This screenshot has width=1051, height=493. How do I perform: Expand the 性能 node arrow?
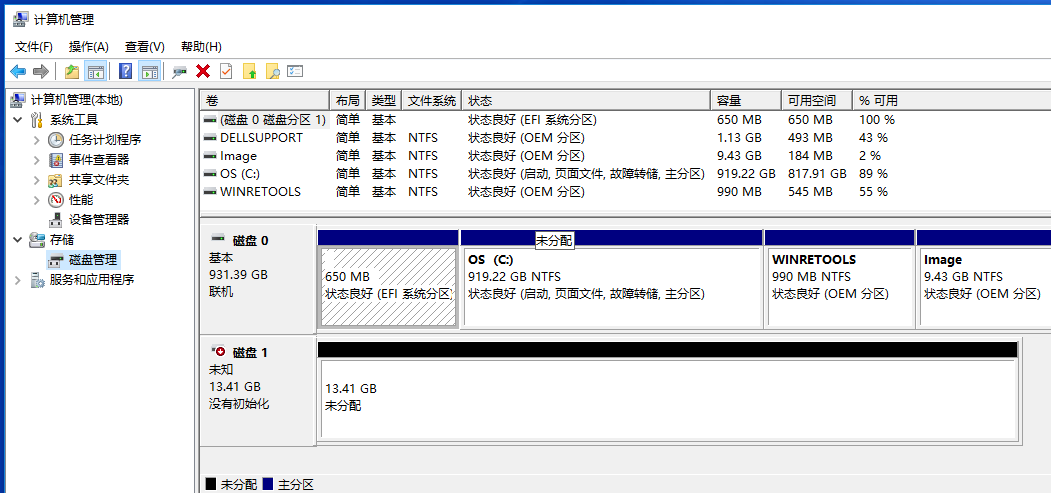click(37, 200)
